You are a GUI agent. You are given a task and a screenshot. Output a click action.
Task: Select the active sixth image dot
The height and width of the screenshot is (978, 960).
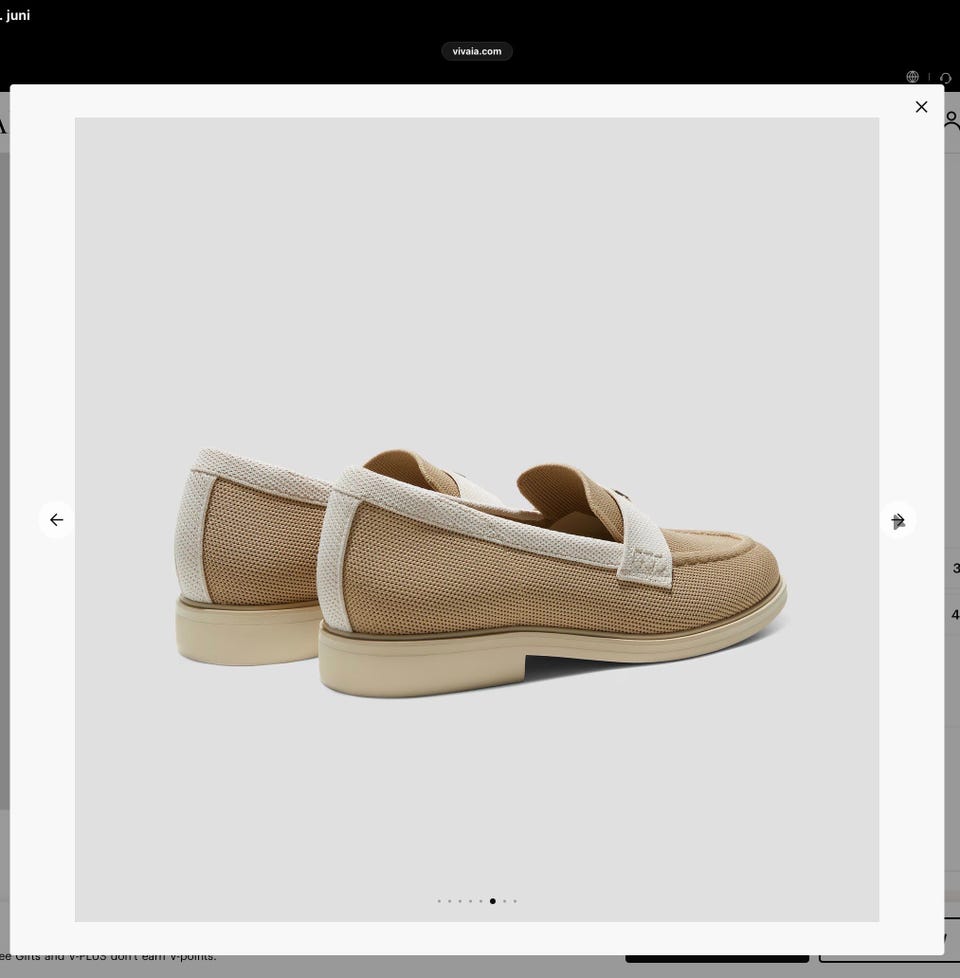(x=493, y=901)
